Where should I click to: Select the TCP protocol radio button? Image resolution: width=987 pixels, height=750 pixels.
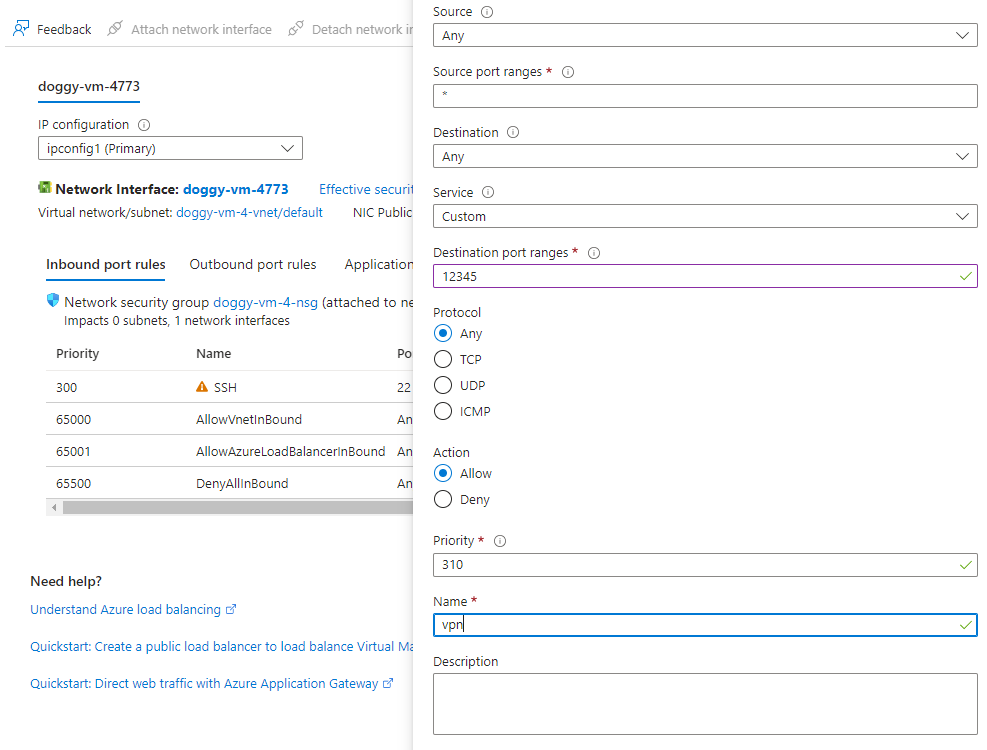pos(442,359)
